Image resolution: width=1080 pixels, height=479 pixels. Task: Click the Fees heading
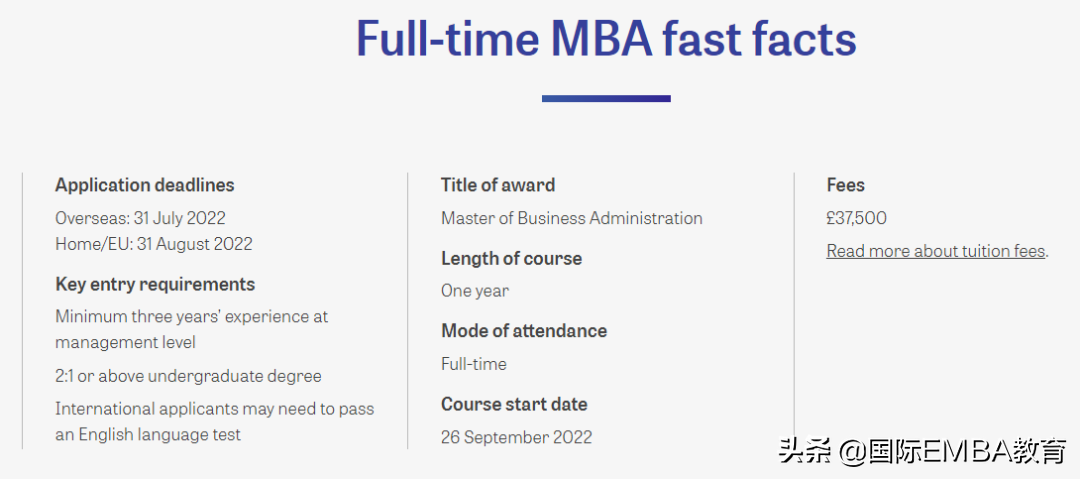pos(846,185)
